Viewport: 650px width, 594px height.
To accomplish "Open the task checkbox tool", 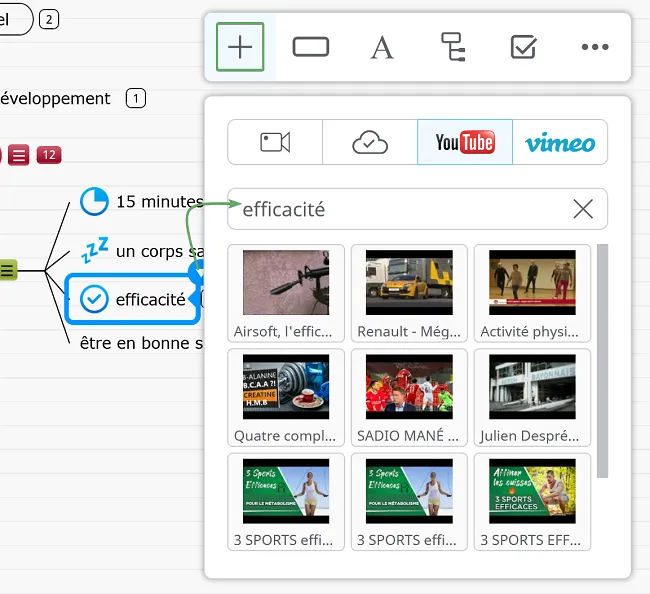I will pos(523,47).
